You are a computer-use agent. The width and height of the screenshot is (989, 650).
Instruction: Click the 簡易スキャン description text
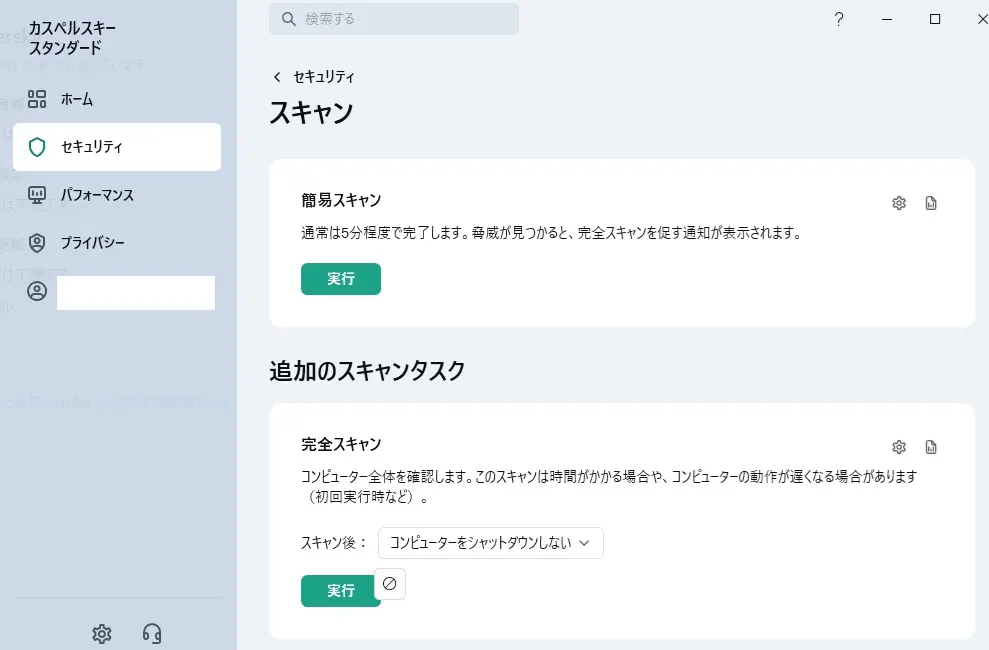point(551,233)
